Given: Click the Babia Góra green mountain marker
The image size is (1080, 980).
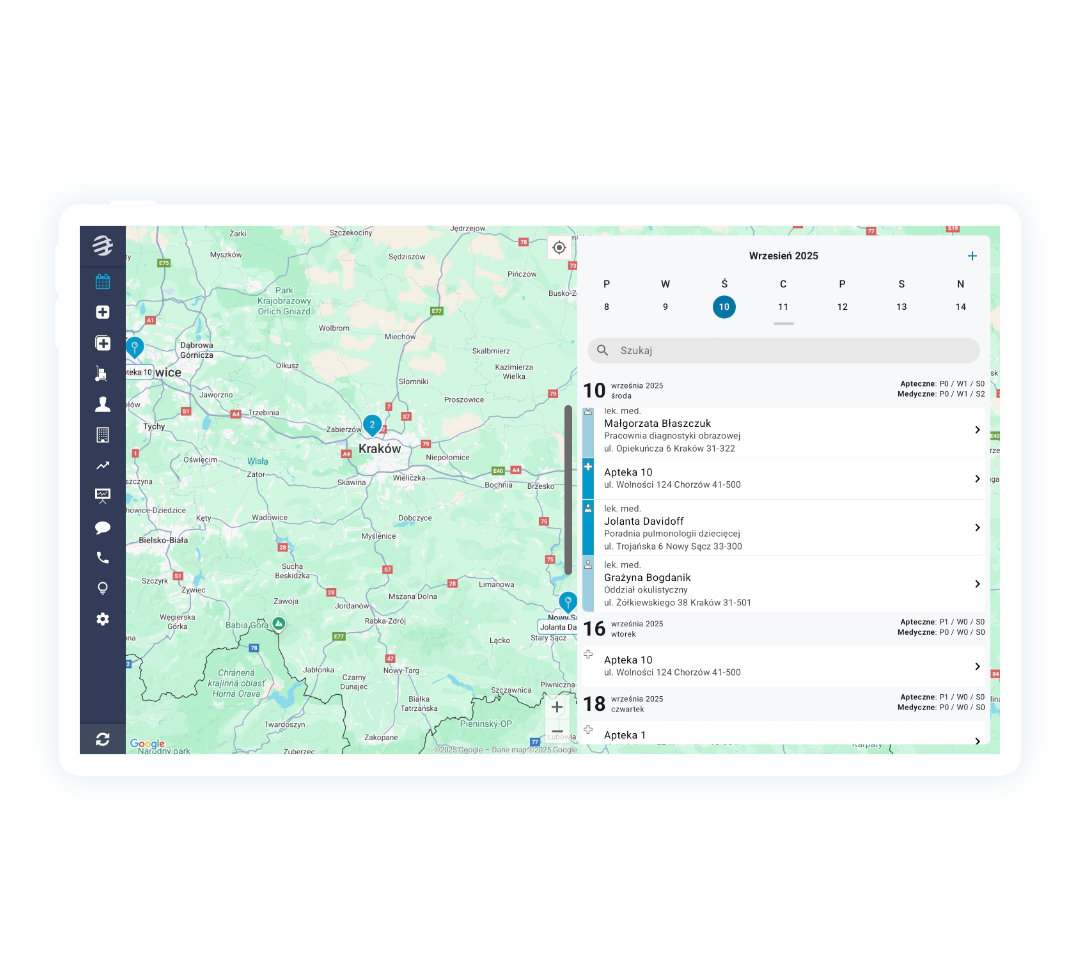Looking at the screenshot, I should [278, 624].
